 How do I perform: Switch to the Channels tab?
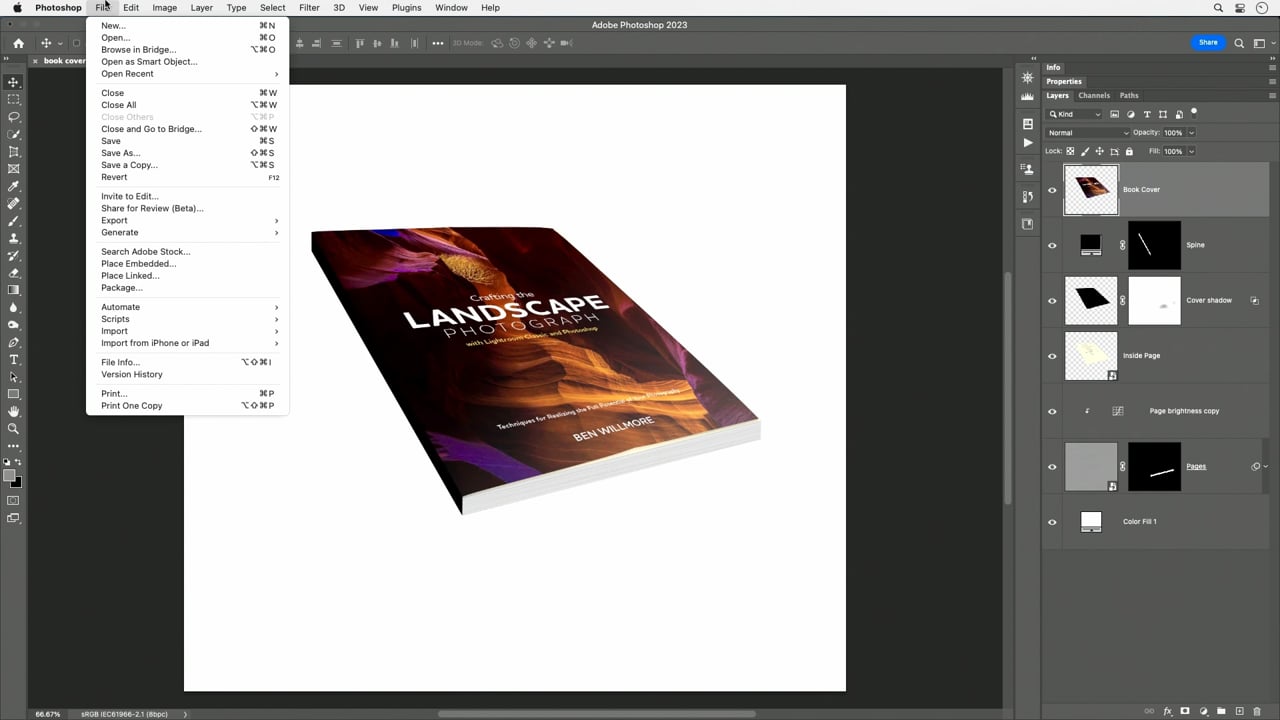click(1094, 96)
